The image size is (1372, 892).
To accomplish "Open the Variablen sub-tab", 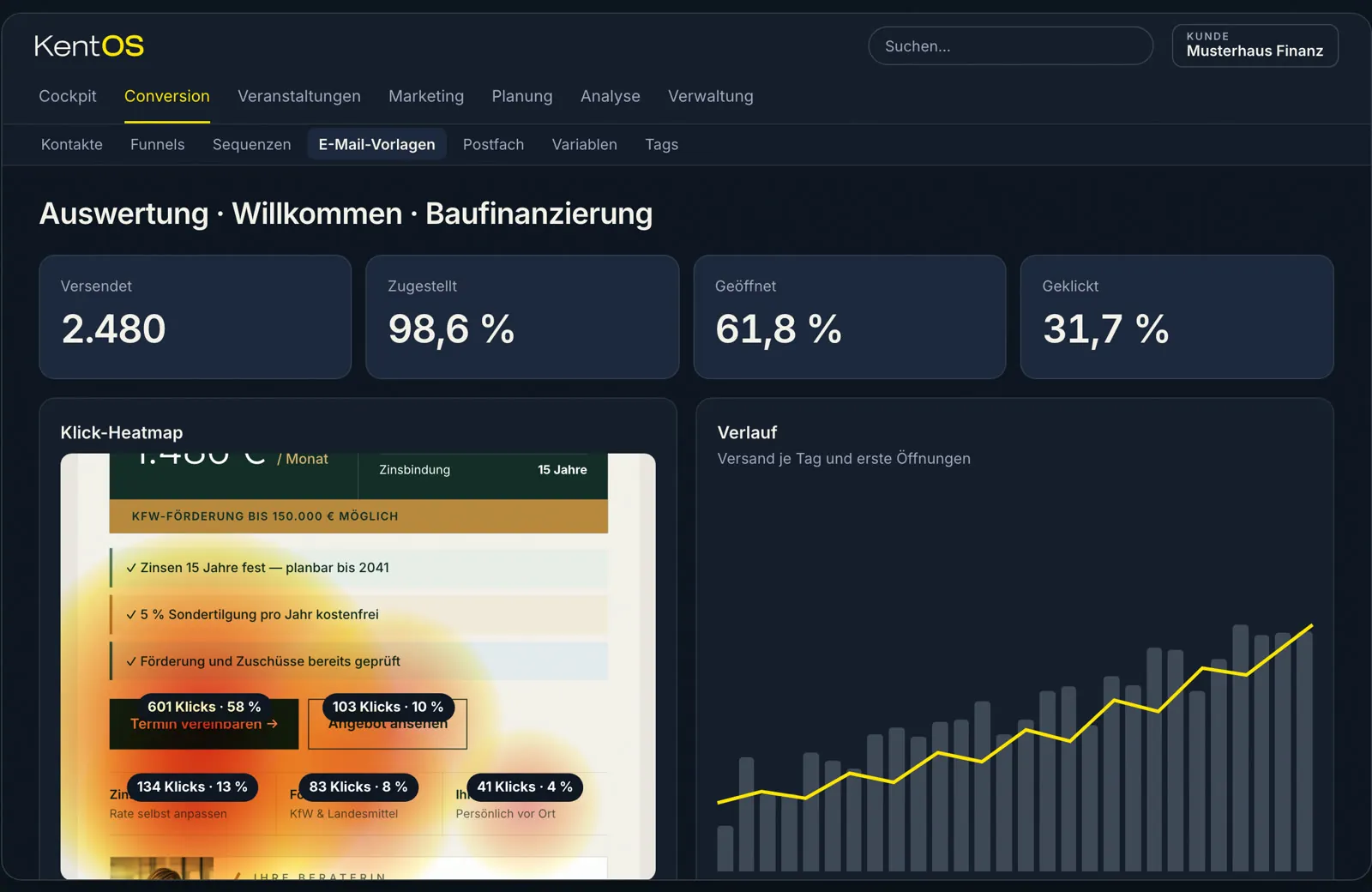I will click(585, 144).
